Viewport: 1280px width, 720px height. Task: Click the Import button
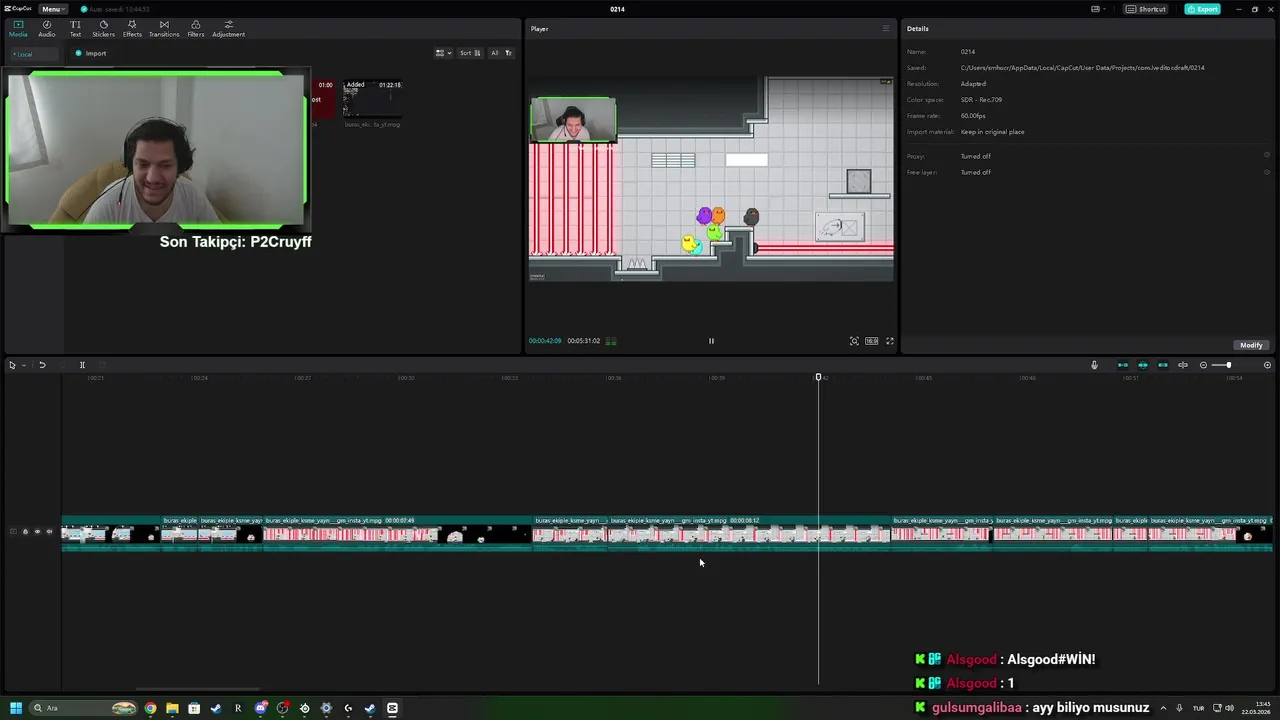[91, 53]
